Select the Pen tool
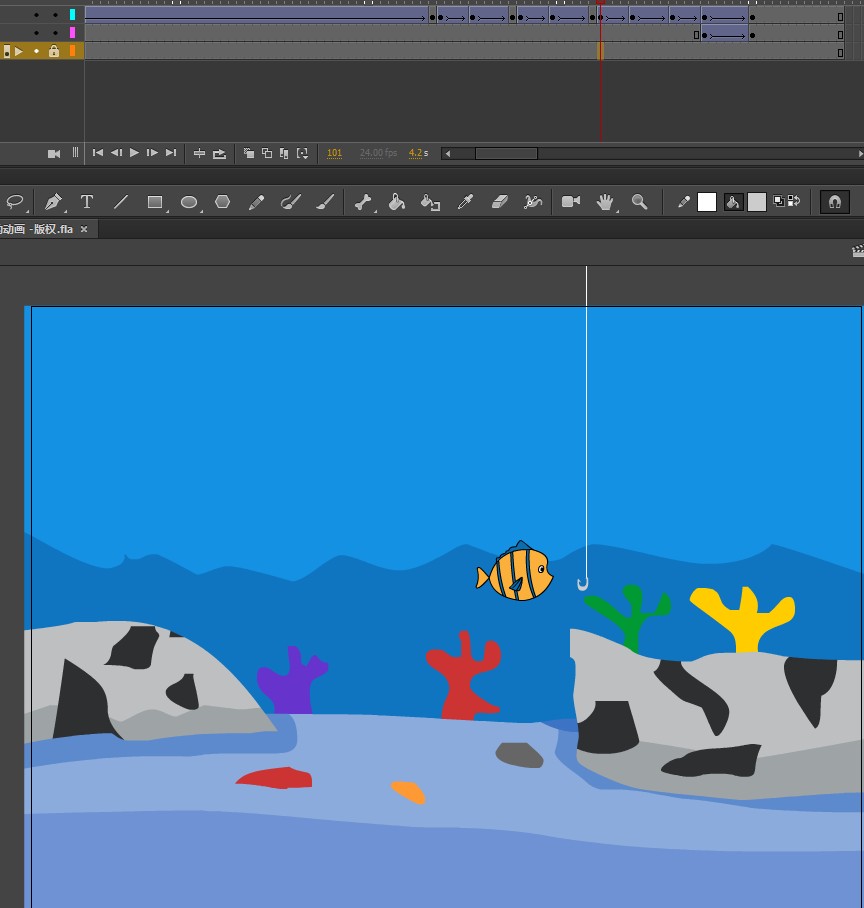The width and height of the screenshot is (864, 908). pos(52,202)
